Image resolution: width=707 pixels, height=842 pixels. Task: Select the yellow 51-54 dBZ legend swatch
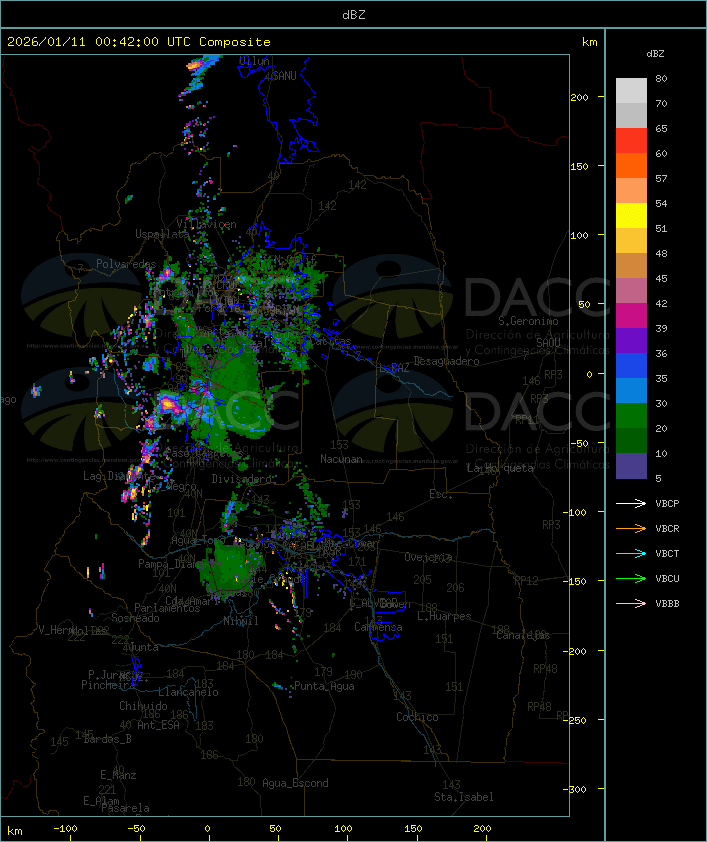pos(631,216)
